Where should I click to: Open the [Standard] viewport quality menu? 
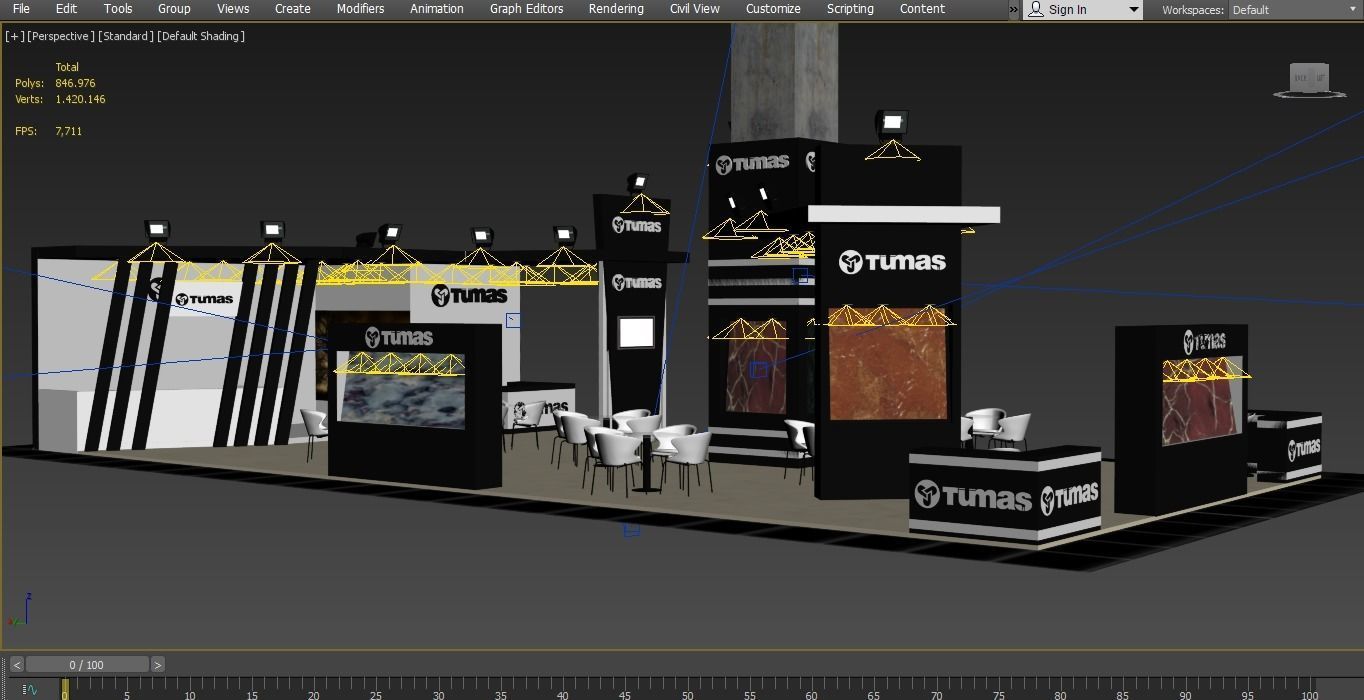(126, 36)
